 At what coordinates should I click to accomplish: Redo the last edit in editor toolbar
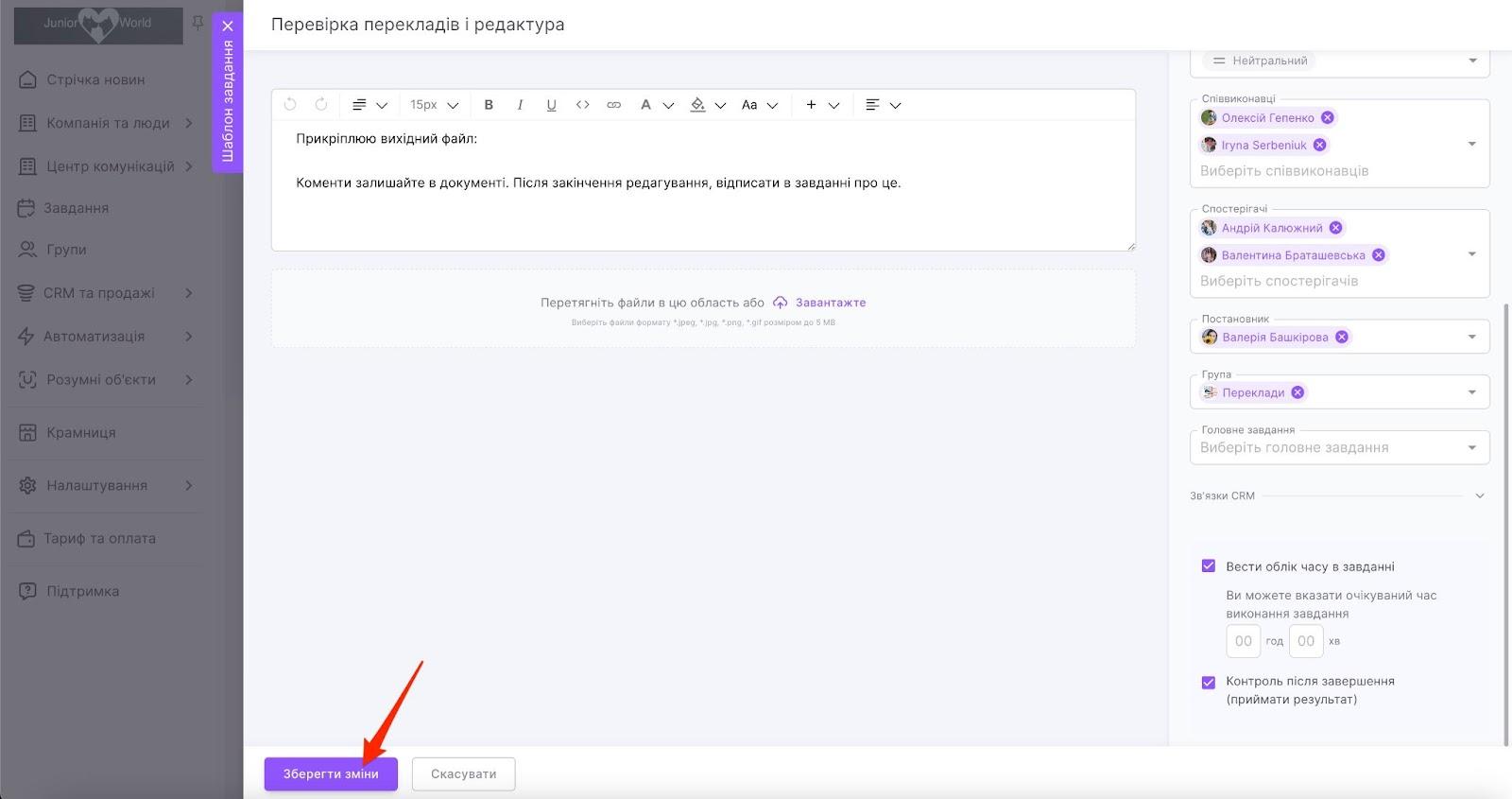click(x=321, y=105)
